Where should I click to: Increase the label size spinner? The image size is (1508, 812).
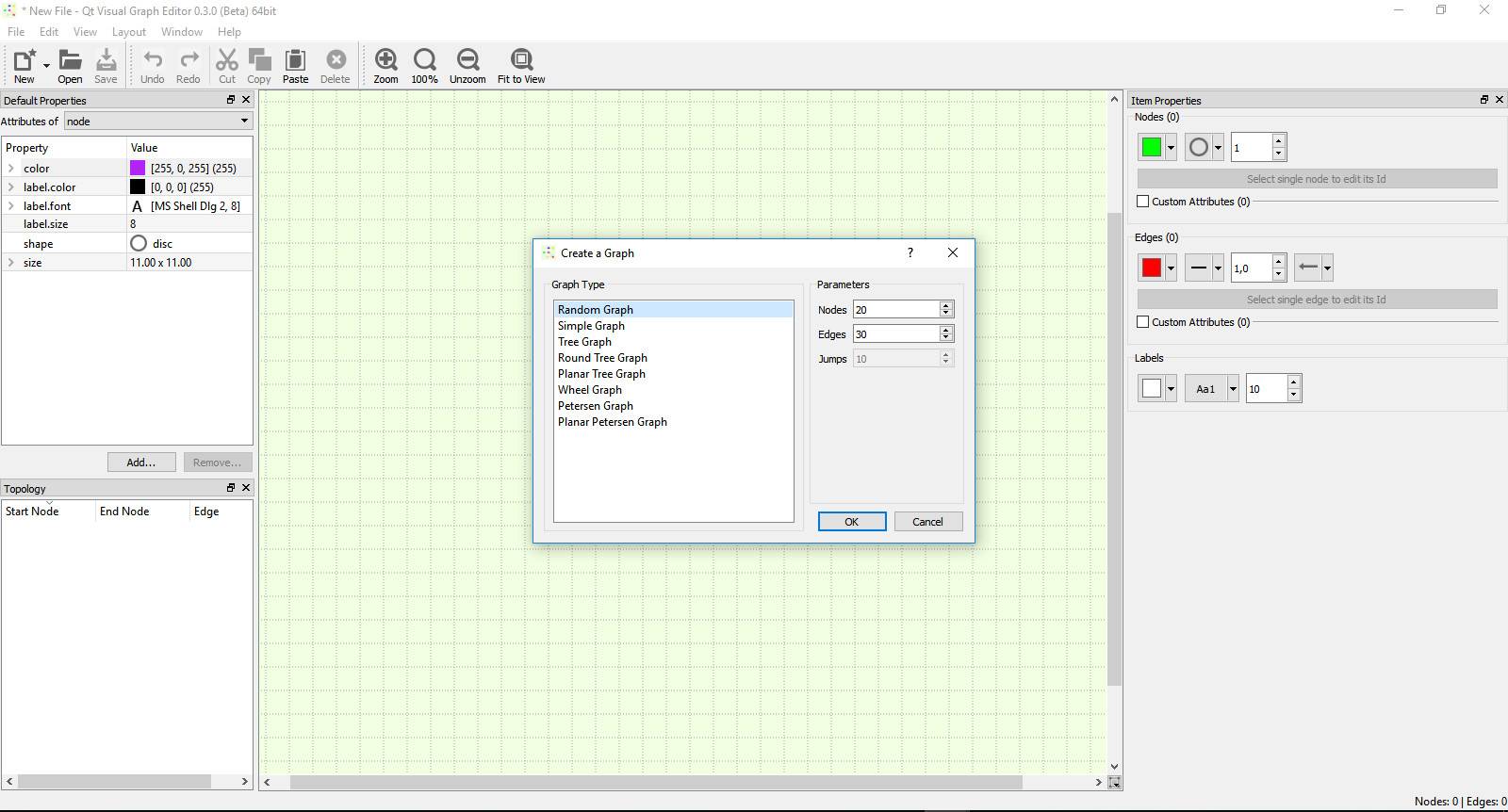point(1294,382)
